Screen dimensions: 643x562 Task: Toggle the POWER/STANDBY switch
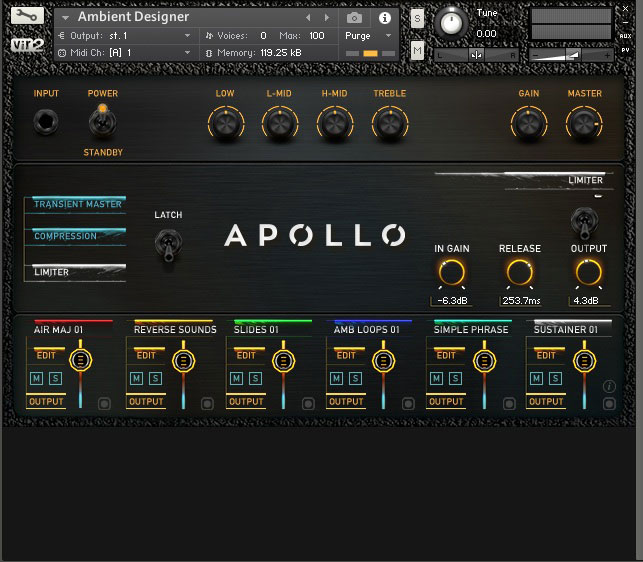103,122
